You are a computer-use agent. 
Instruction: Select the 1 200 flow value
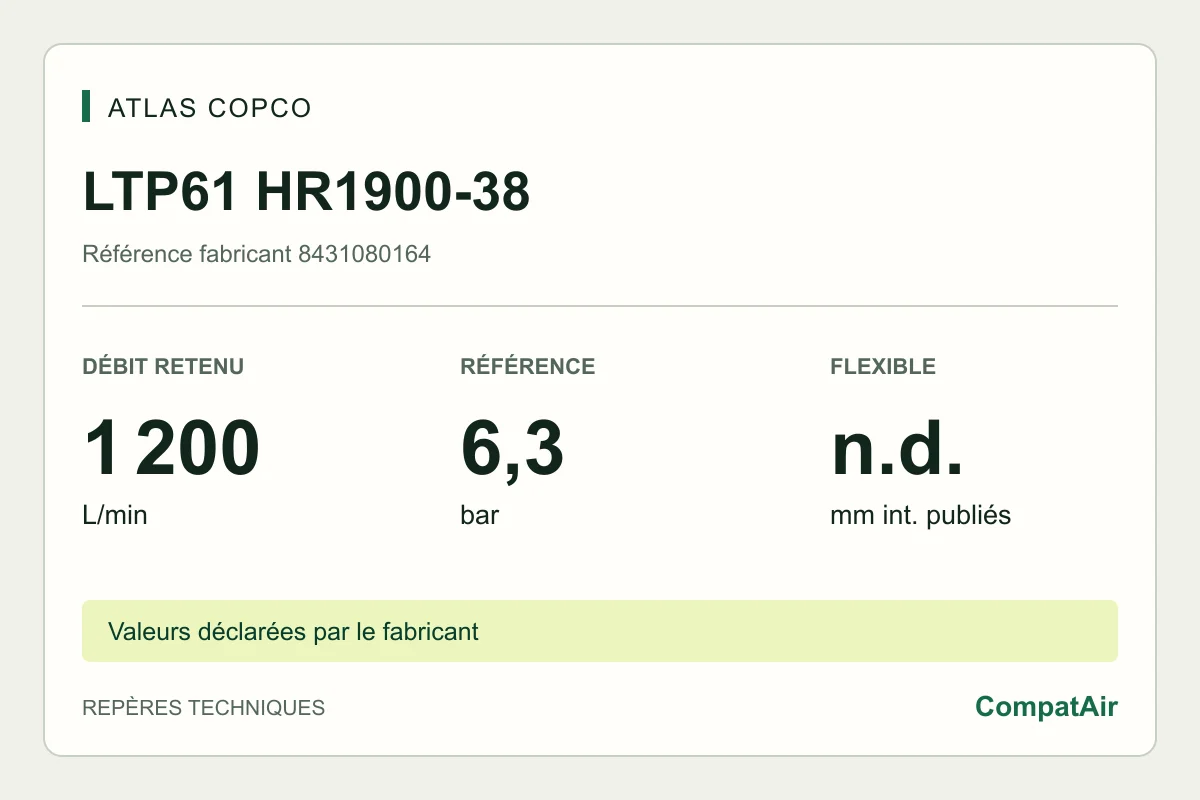click(x=171, y=449)
